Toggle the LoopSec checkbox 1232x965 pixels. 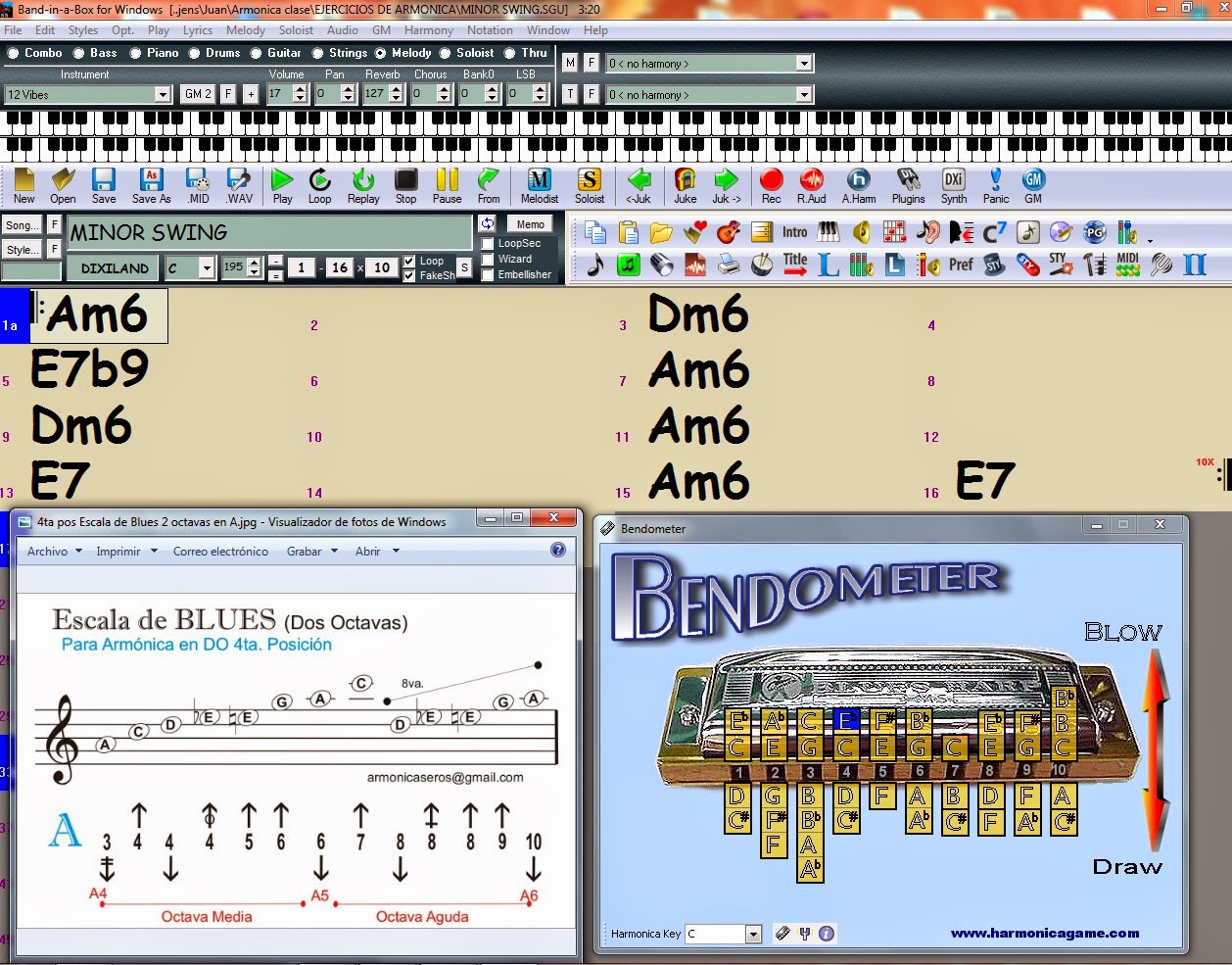[x=488, y=244]
